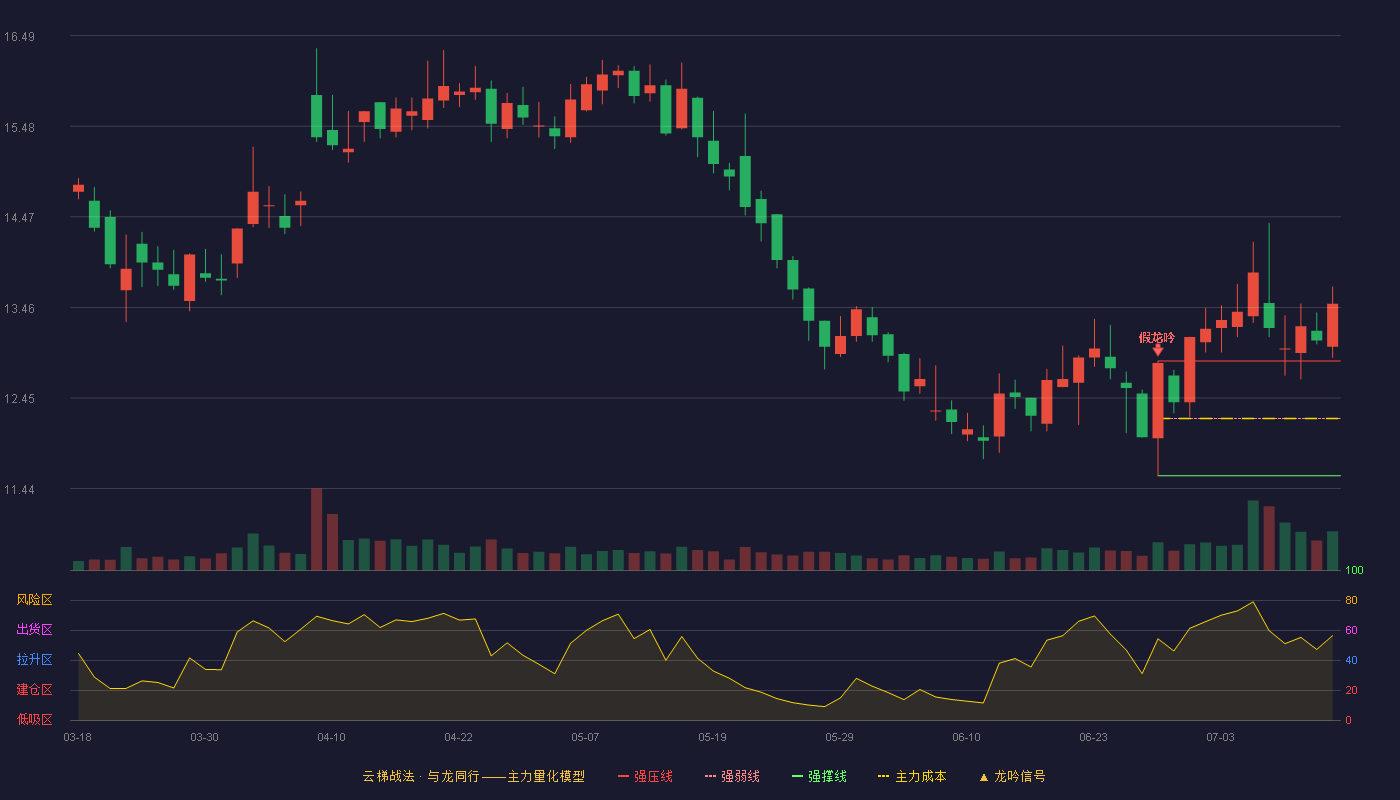Image resolution: width=1400 pixels, height=800 pixels.
Task: Click the 12.45 price axis label
Action: (19, 399)
